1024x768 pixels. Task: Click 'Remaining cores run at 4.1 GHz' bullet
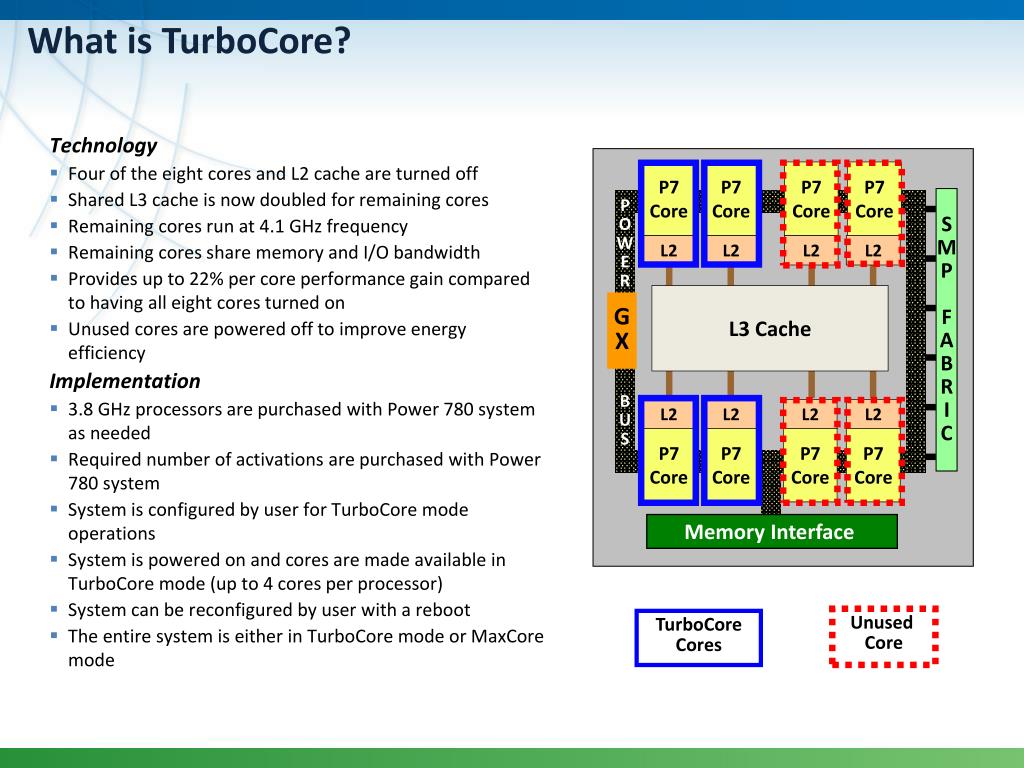(x=238, y=226)
